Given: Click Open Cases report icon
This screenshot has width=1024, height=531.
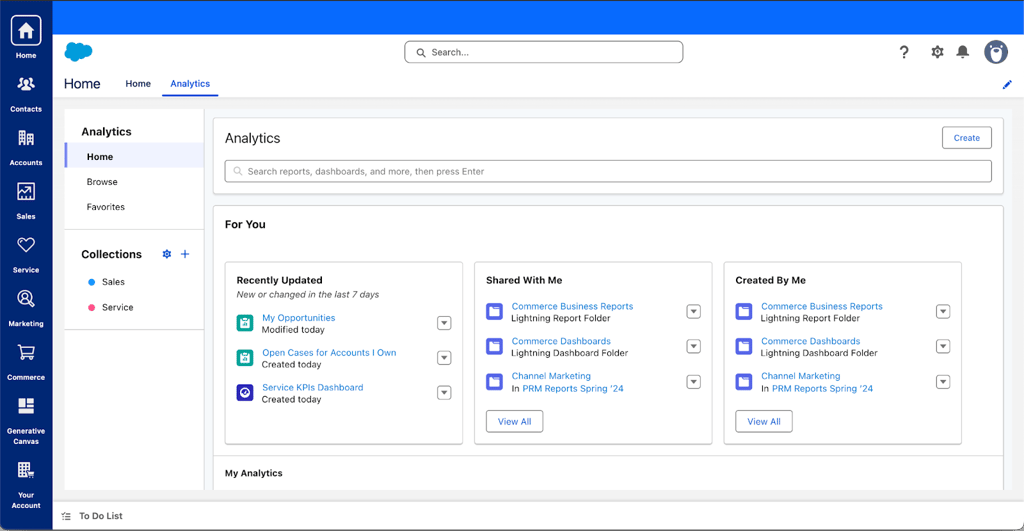Looking at the screenshot, I should pyautogui.click(x=245, y=357).
